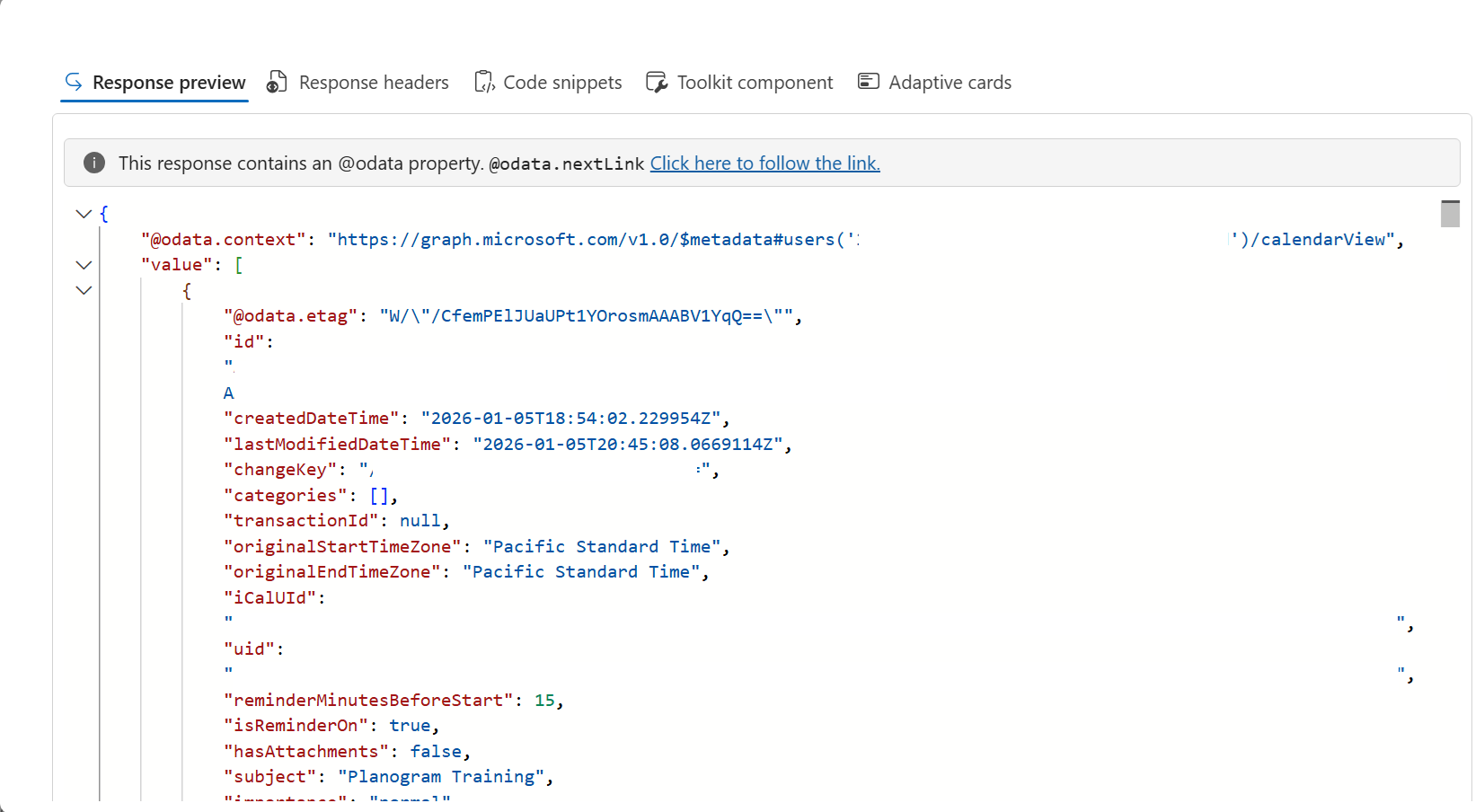The width and height of the screenshot is (1475, 812).
Task: Click the "reminderMinutesBeforeStart" key
Action: point(368,701)
